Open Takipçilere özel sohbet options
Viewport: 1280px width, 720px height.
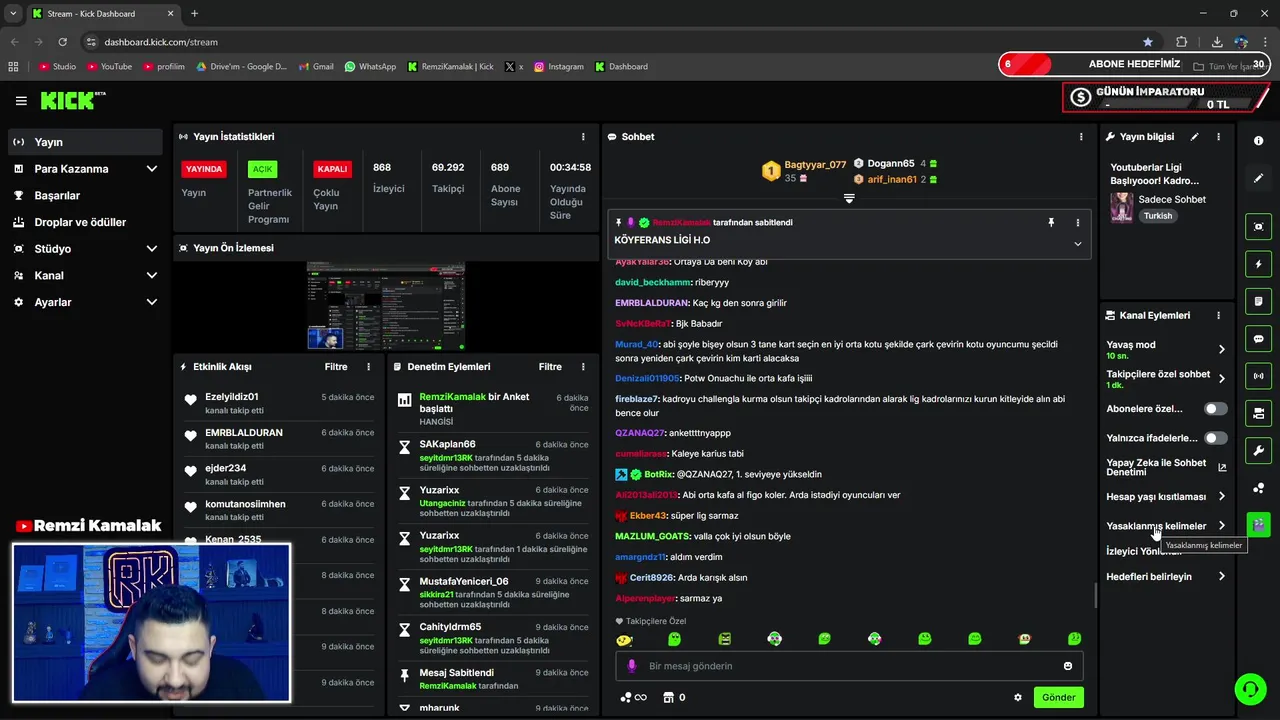click(x=1166, y=379)
